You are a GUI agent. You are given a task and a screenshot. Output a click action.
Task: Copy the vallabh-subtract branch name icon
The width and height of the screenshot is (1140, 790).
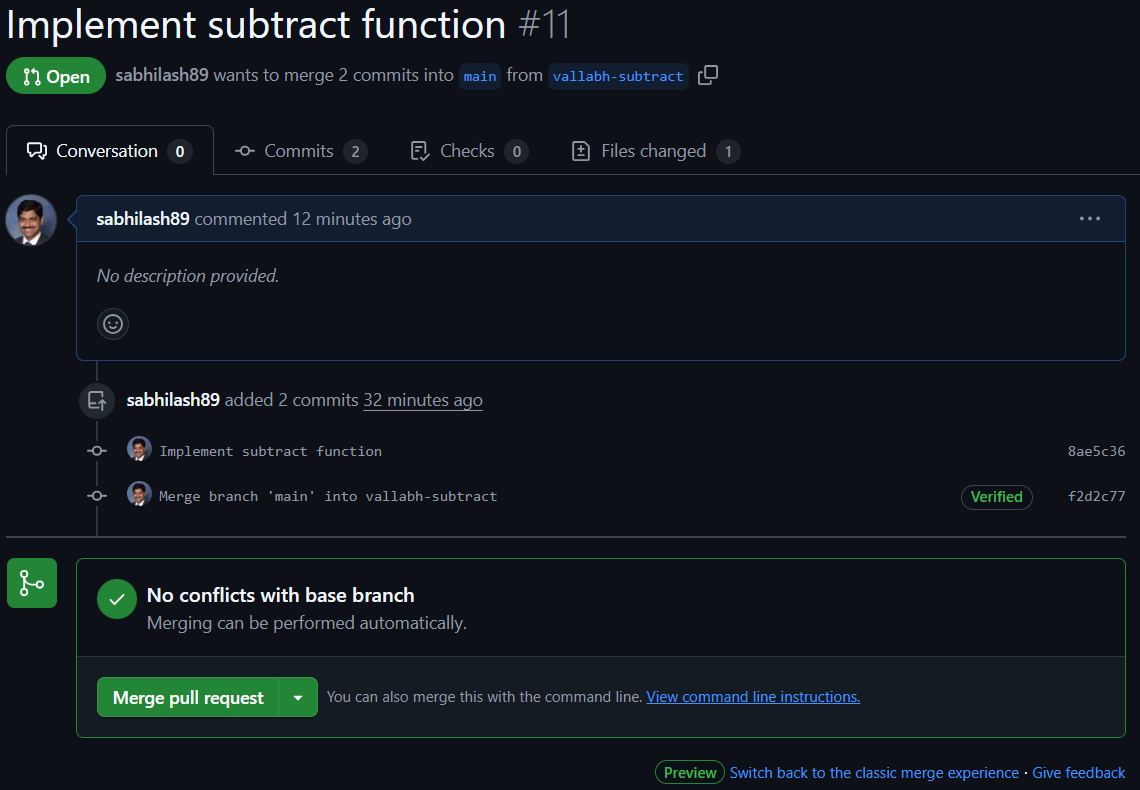(x=708, y=76)
